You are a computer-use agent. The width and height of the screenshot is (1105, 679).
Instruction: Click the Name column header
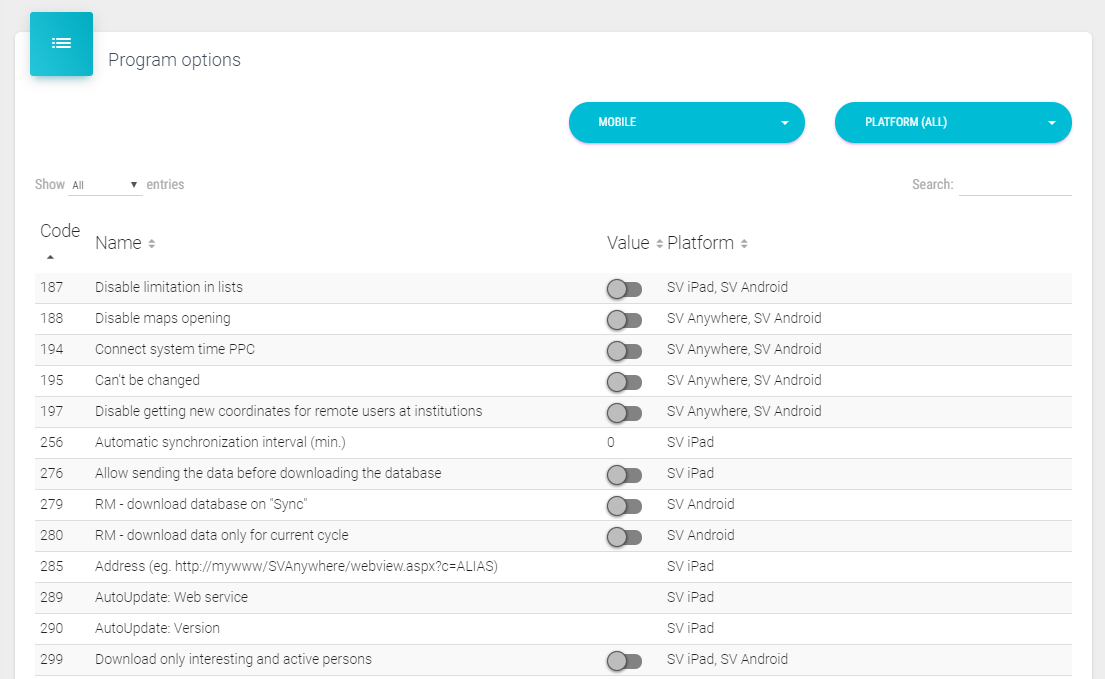click(118, 243)
